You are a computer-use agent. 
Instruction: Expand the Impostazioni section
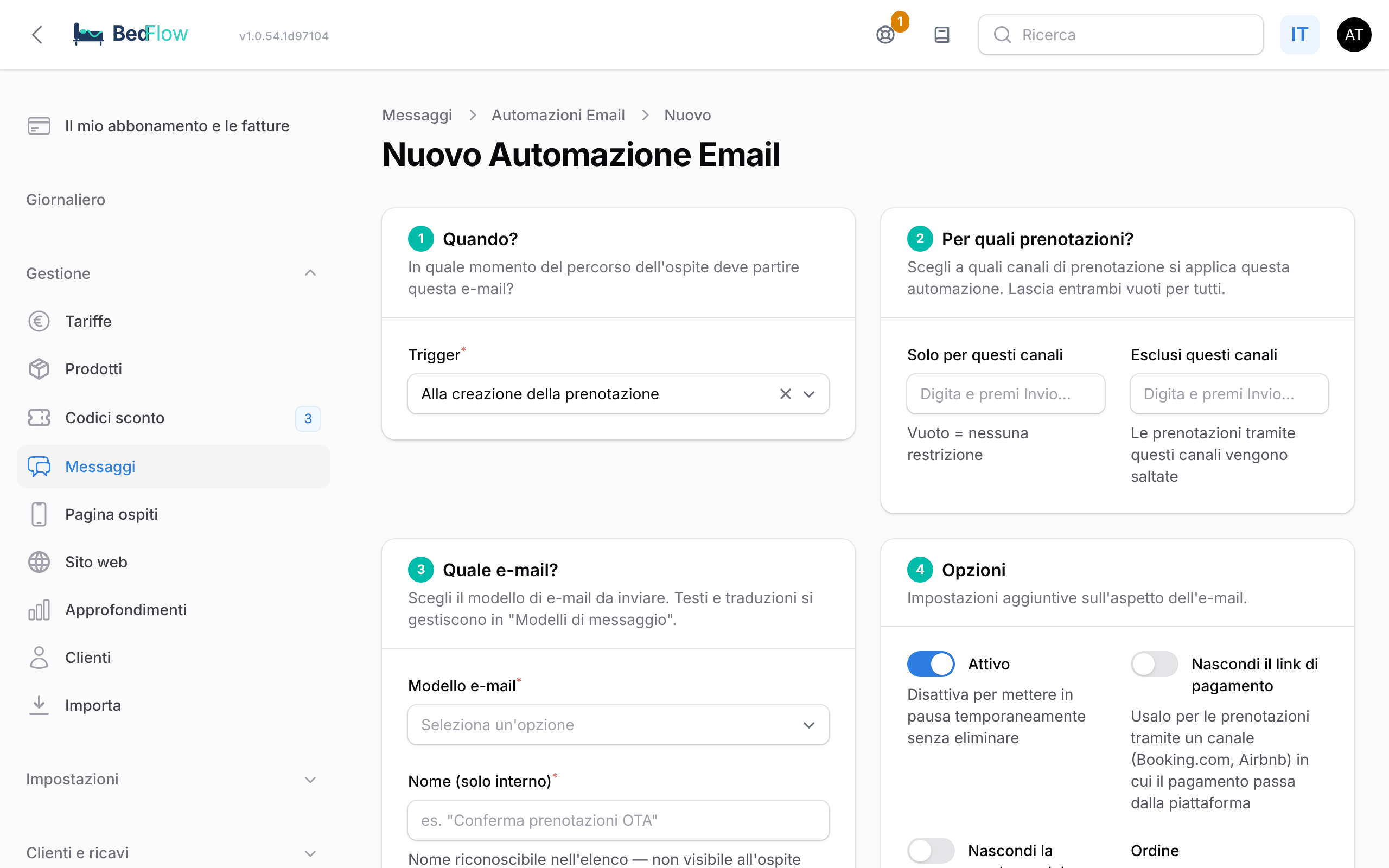(172, 779)
